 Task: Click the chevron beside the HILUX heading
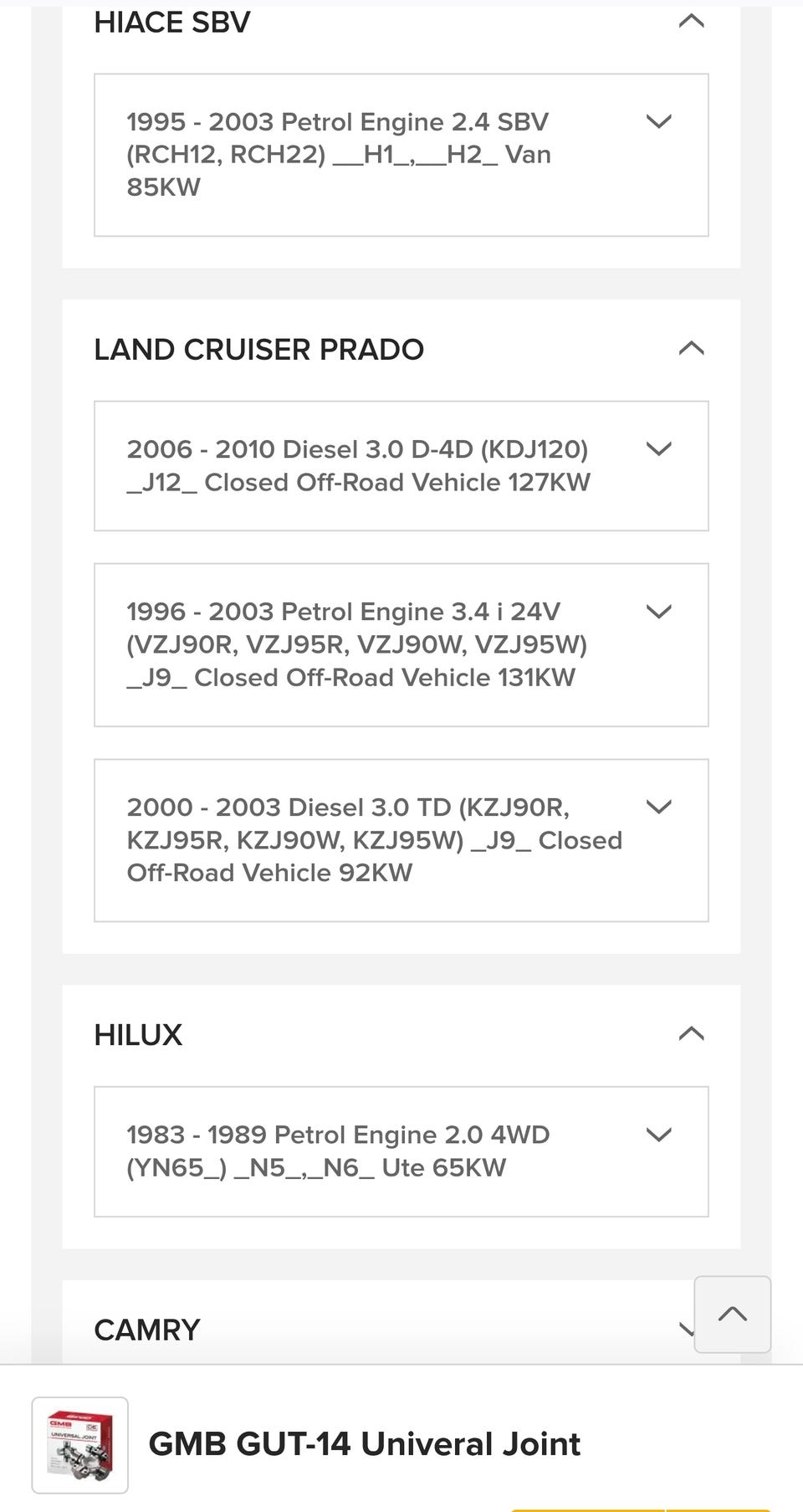click(x=691, y=1034)
